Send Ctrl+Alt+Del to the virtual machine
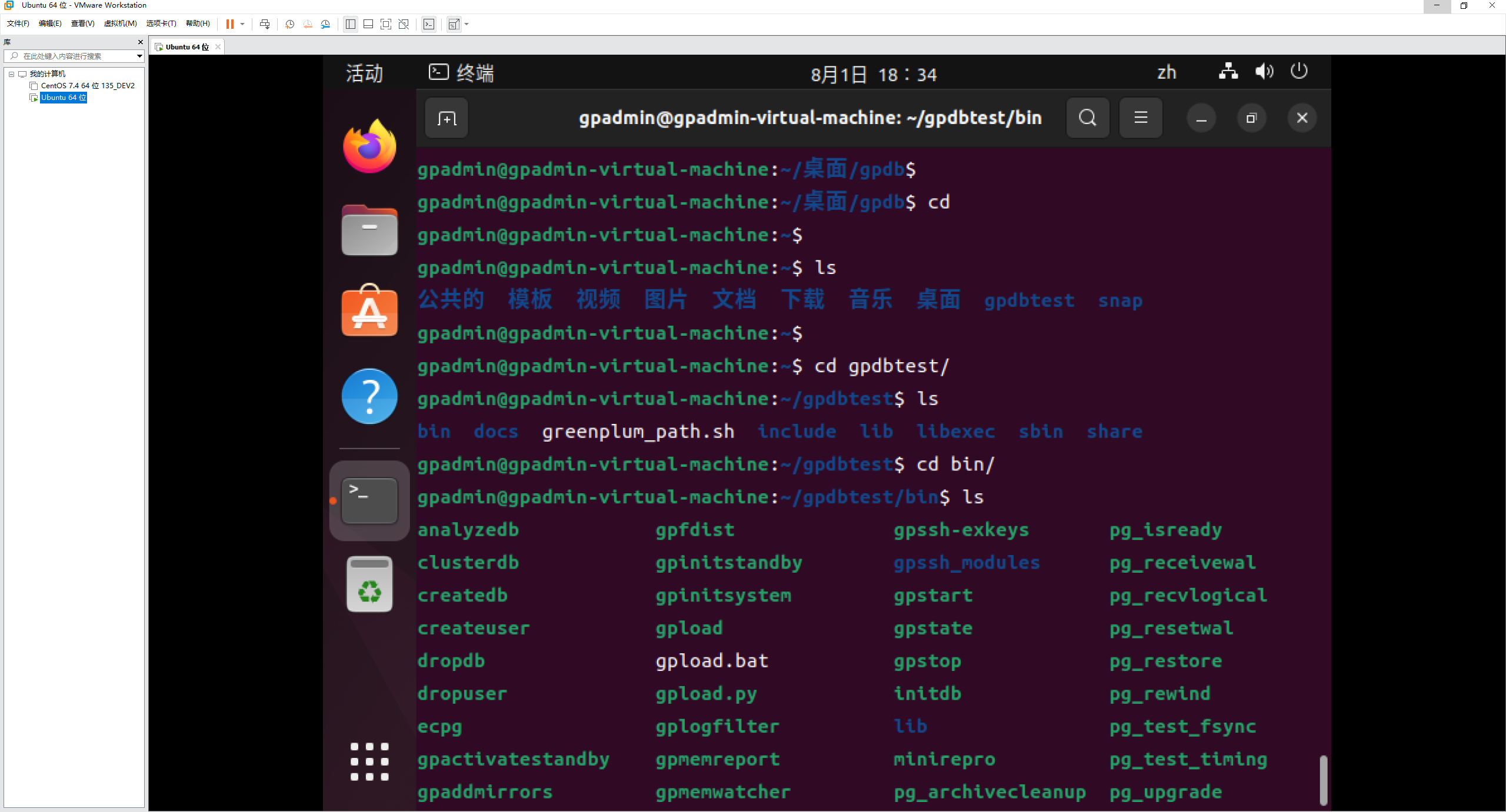Screen dimensions: 1506x812 265,24
